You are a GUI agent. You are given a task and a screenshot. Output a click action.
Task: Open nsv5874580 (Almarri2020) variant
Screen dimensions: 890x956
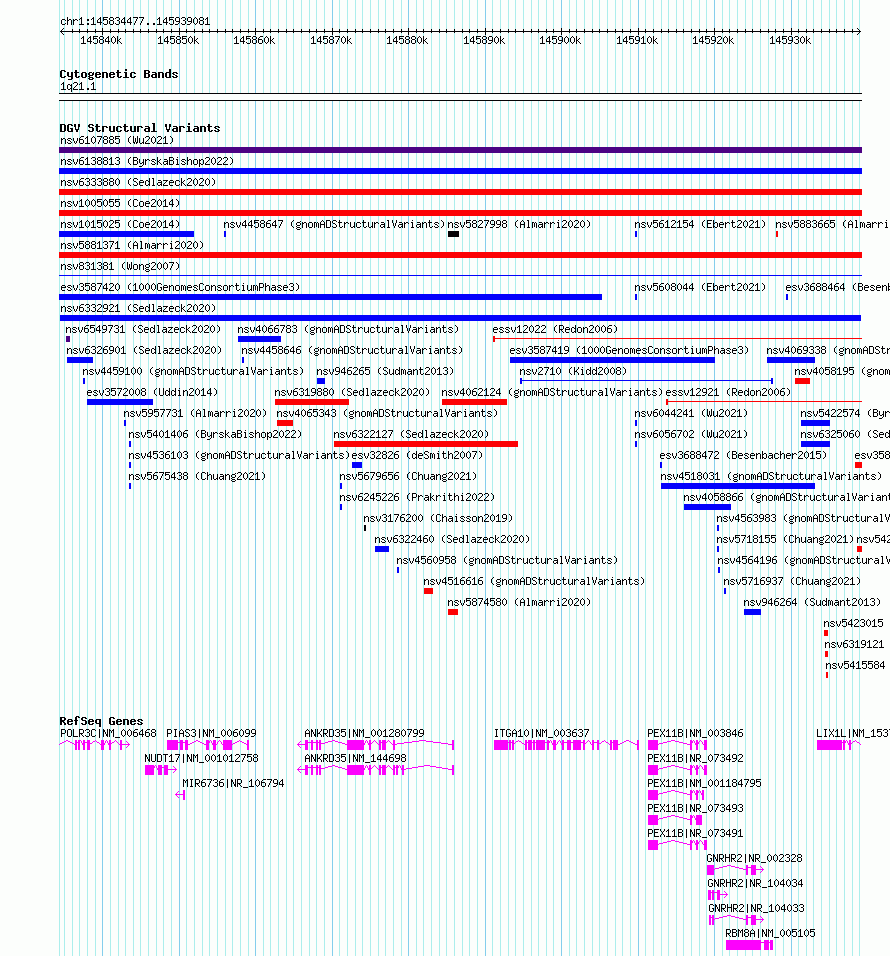coord(519,603)
